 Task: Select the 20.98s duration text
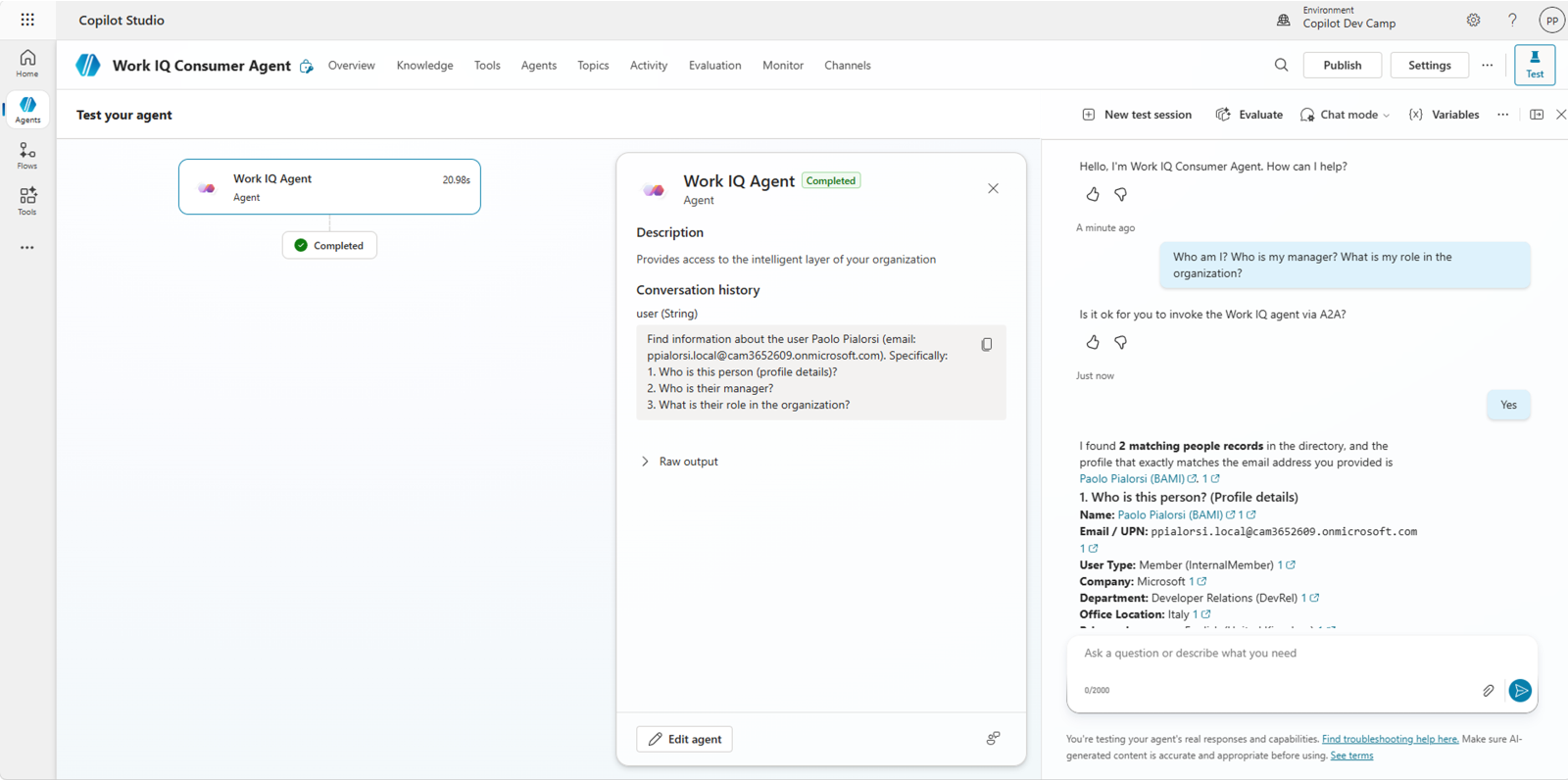coord(456,180)
